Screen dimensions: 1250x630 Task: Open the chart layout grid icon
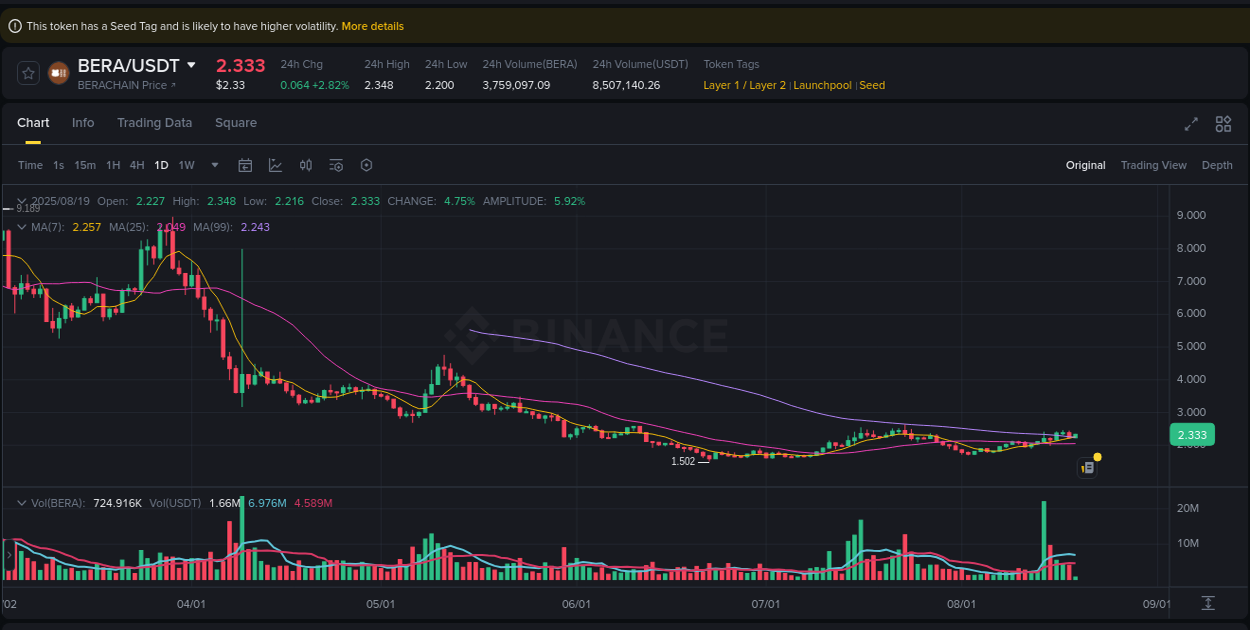point(1223,124)
